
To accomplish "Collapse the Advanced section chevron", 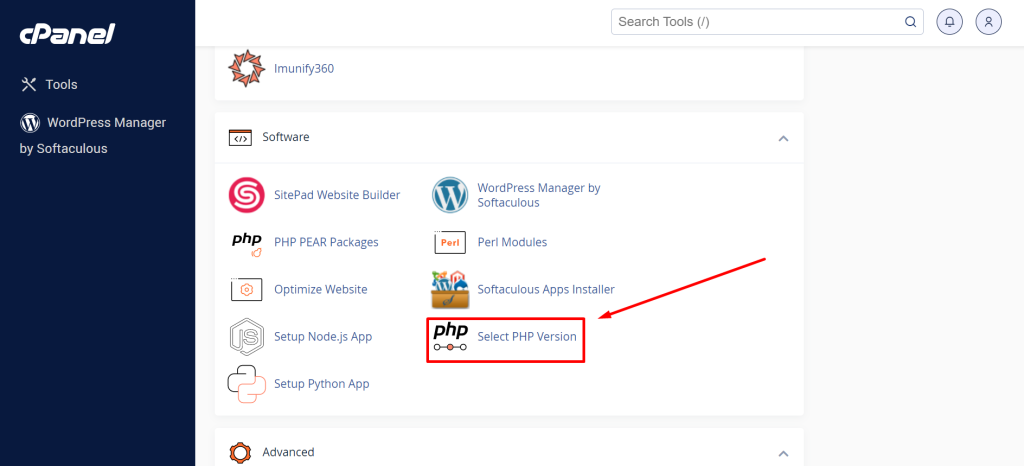I will [x=784, y=454].
